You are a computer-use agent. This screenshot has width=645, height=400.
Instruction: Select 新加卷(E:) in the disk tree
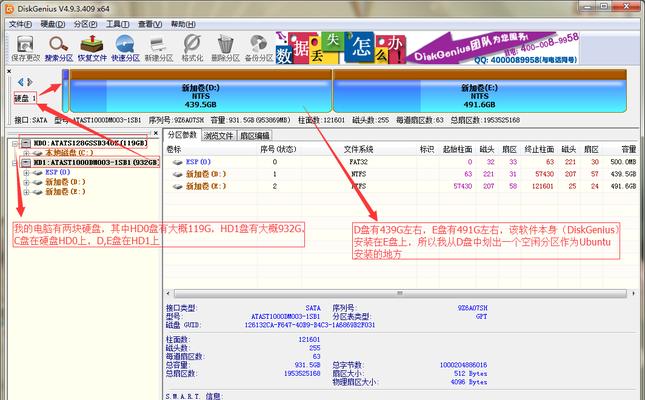point(65,192)
